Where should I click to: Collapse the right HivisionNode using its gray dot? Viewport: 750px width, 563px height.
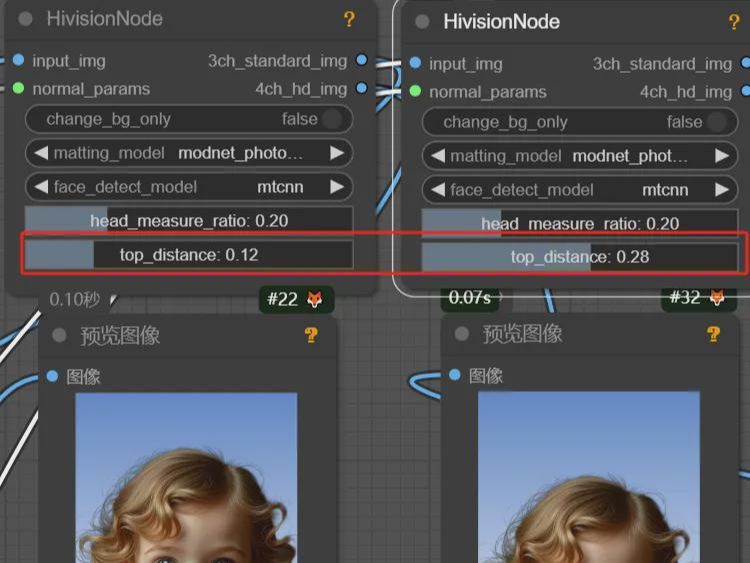pos(423,22)
